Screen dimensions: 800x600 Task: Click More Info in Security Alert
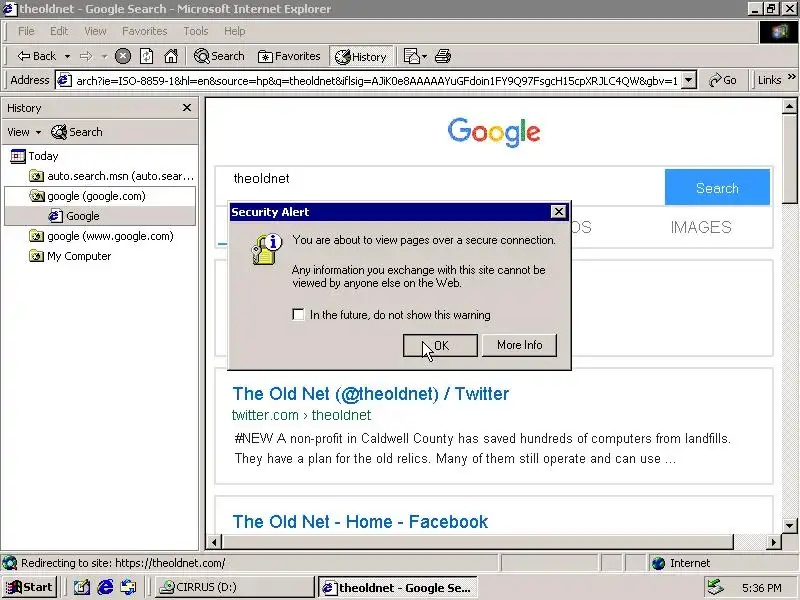click(519, 345)
